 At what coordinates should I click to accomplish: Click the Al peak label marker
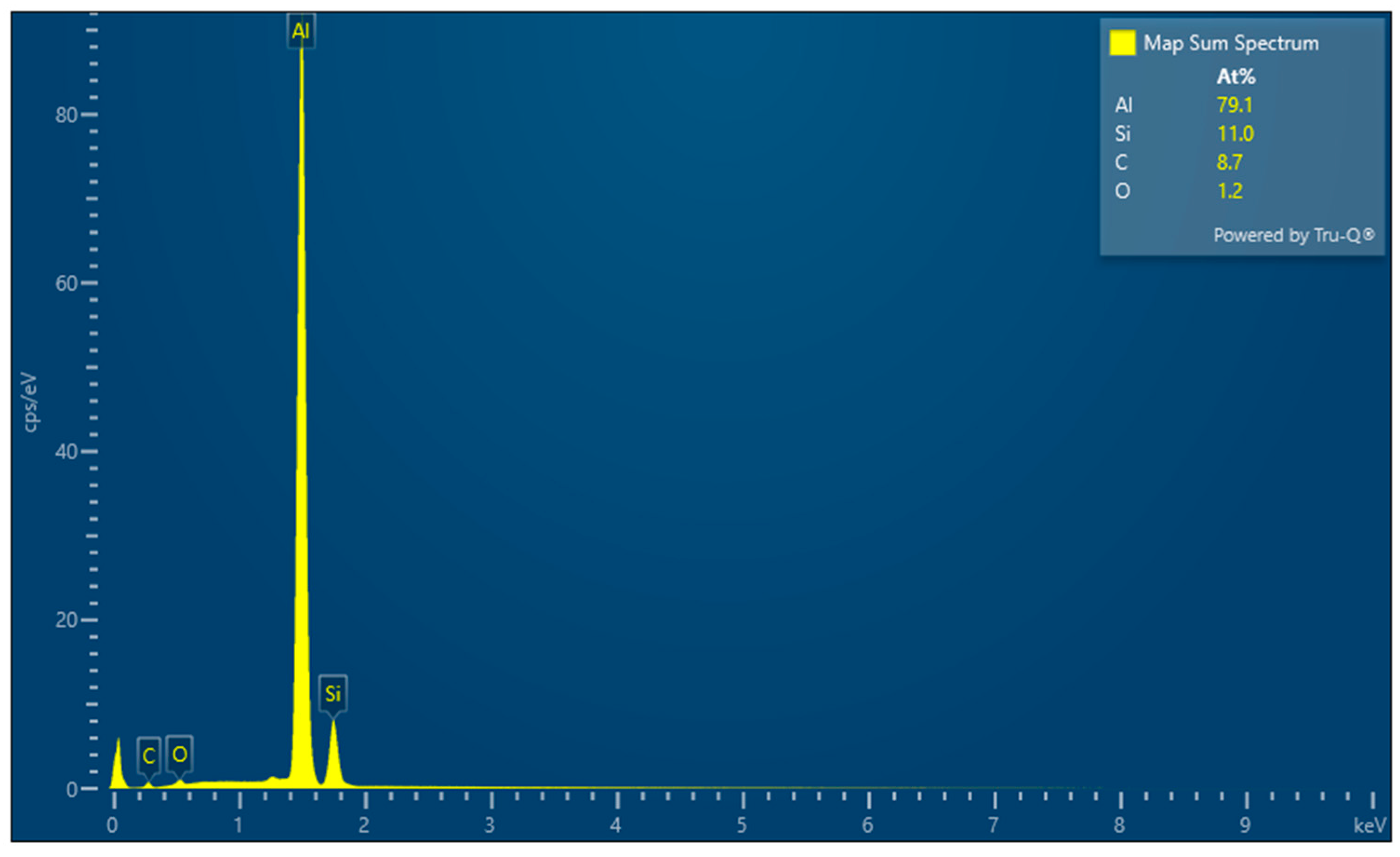pyautogui.click(x=300, y=31)
